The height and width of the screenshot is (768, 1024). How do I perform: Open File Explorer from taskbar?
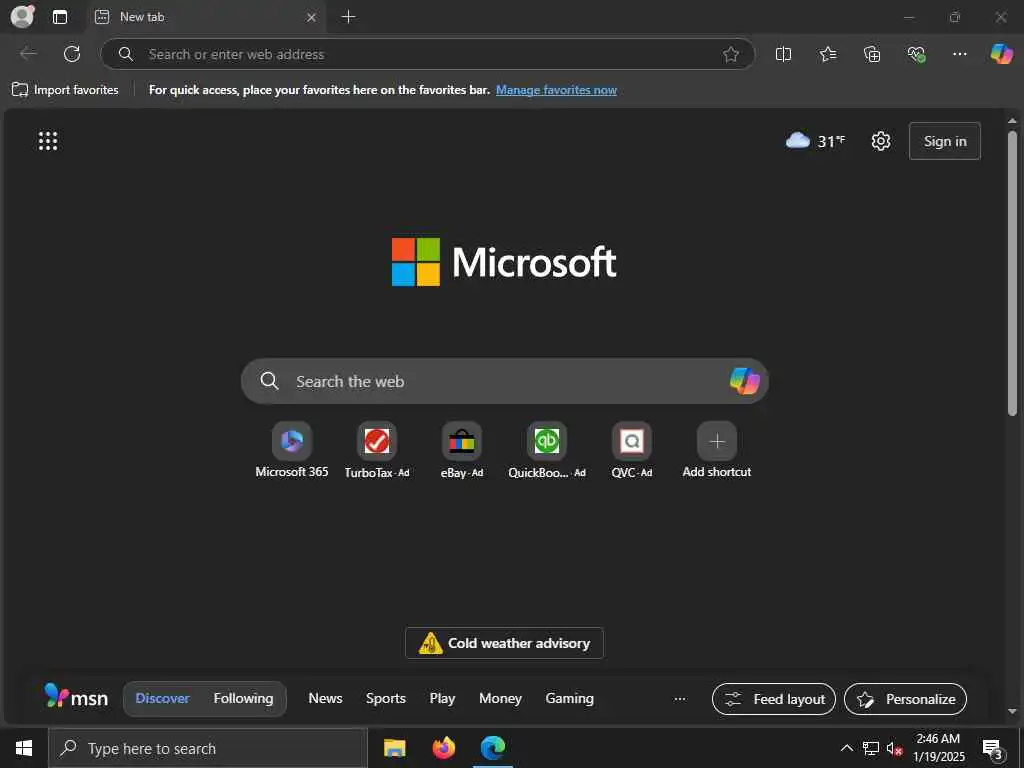[394, 748]
